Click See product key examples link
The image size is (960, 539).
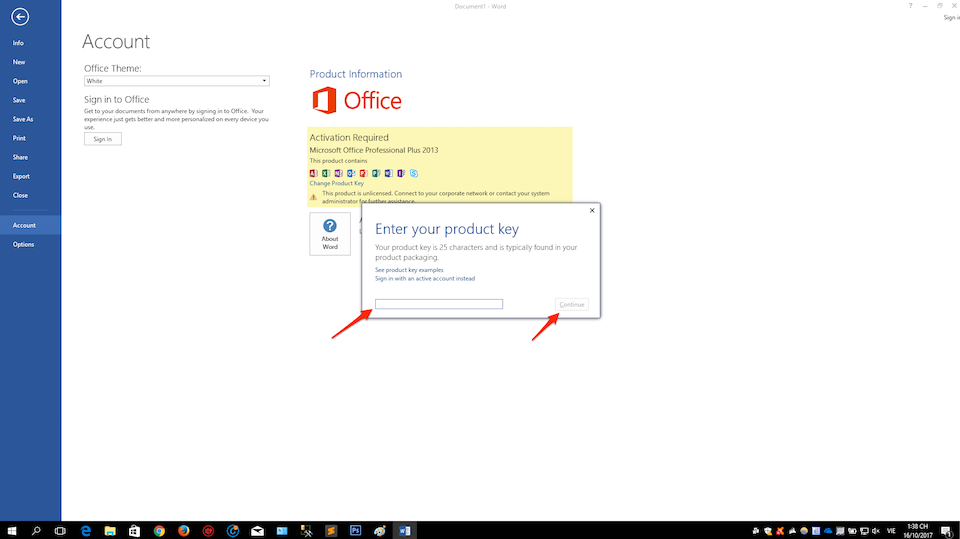coord(409,270)
